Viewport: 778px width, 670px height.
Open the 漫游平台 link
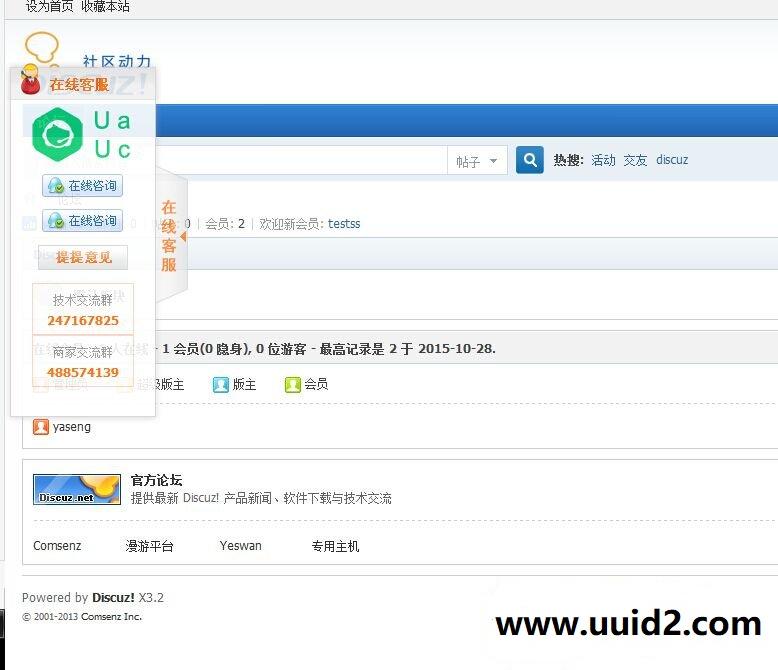tap(149, 546)
